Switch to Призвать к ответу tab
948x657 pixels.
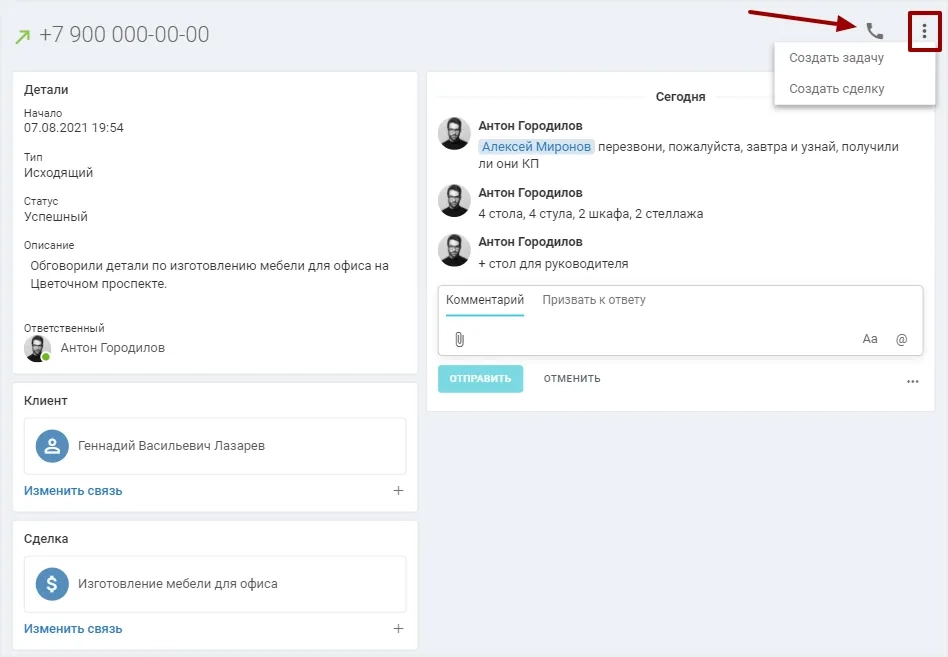coord(594,300)
